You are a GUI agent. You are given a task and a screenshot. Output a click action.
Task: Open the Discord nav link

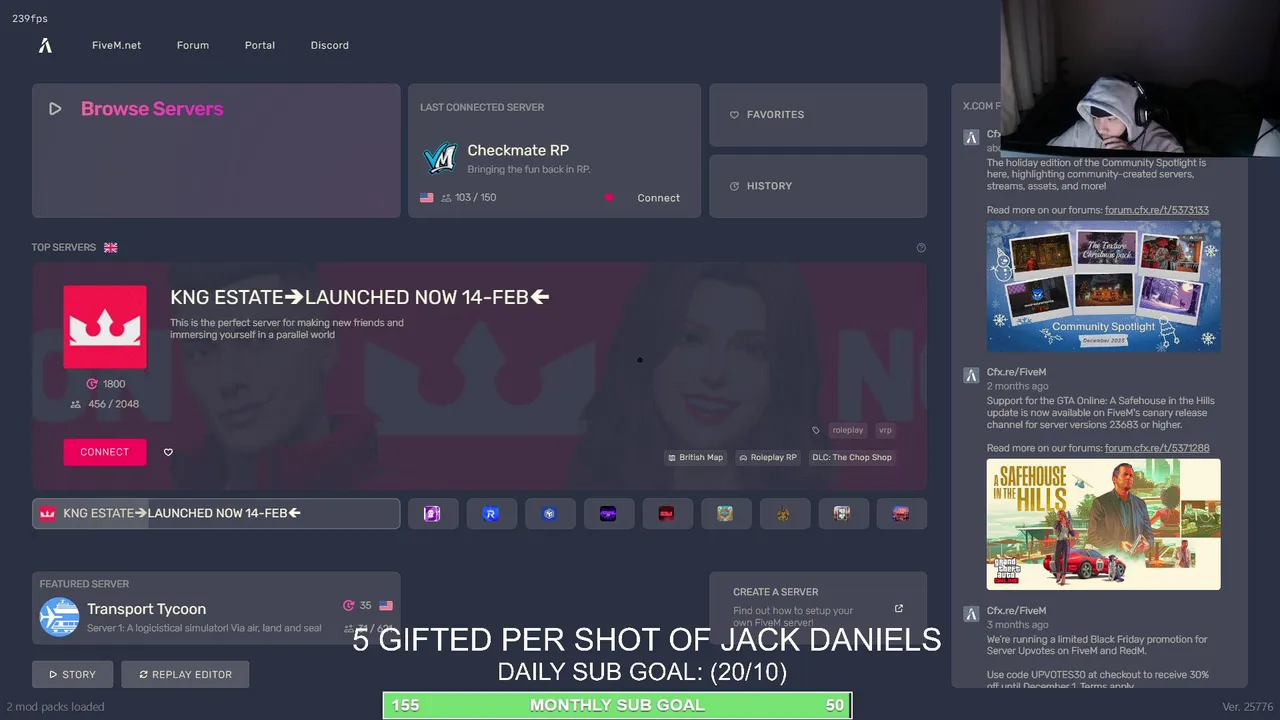[x=330, y=45]
